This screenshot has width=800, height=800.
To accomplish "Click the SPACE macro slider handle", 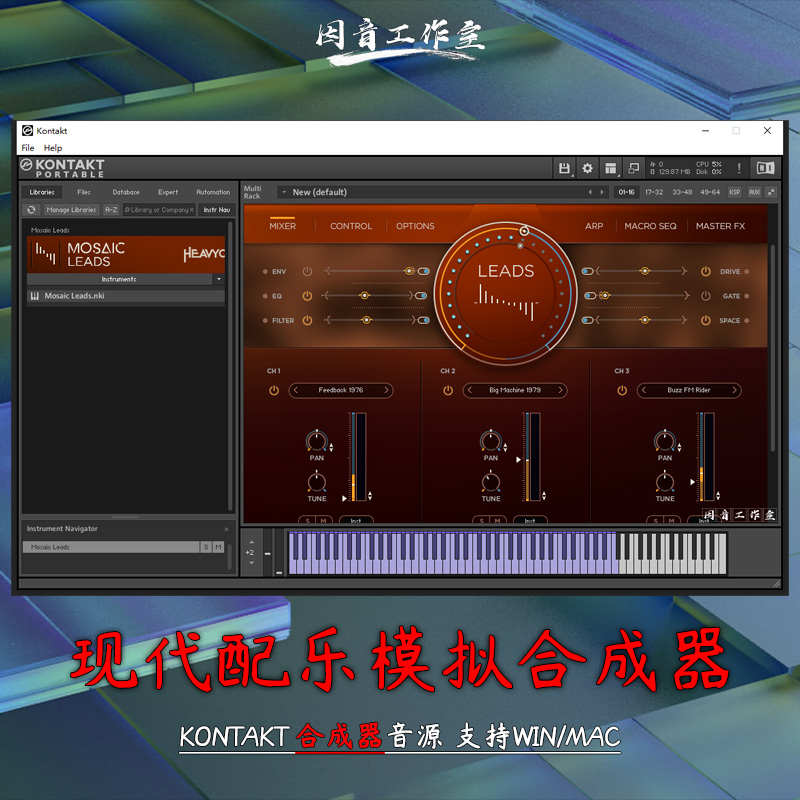I will [645, 320].
